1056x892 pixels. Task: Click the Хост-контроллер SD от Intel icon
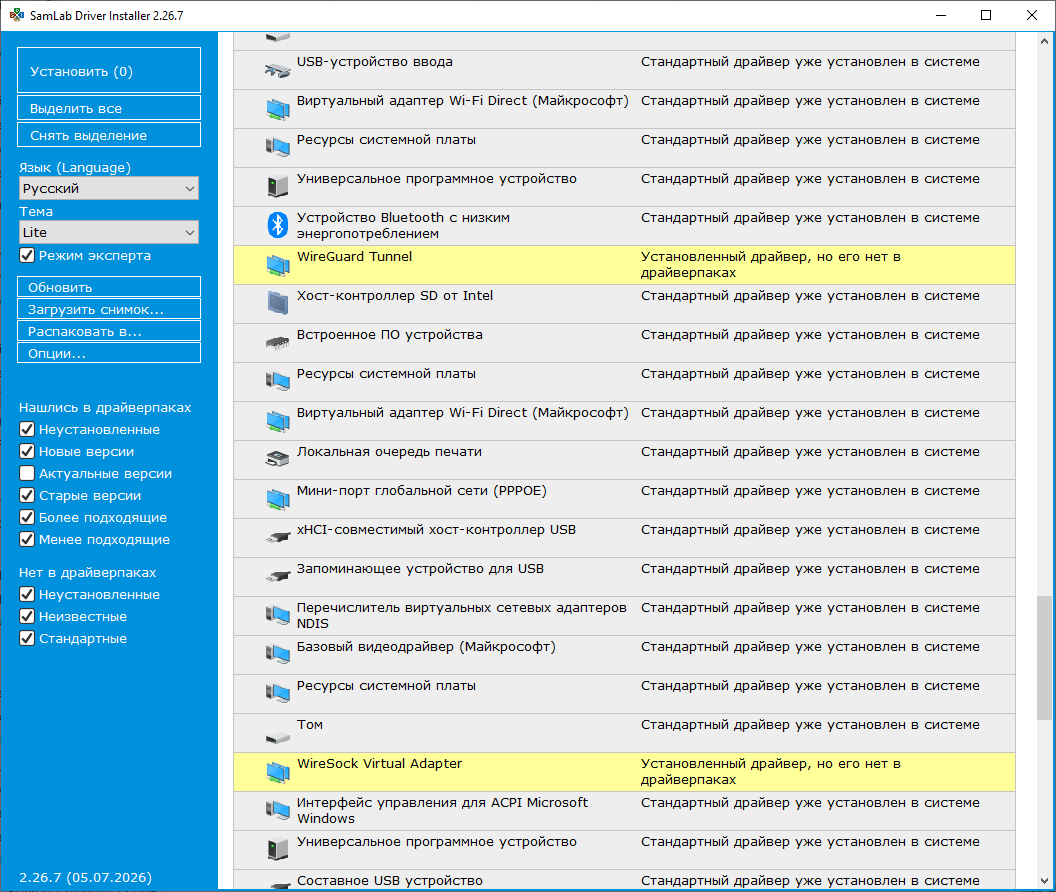(x=277, y=303)
